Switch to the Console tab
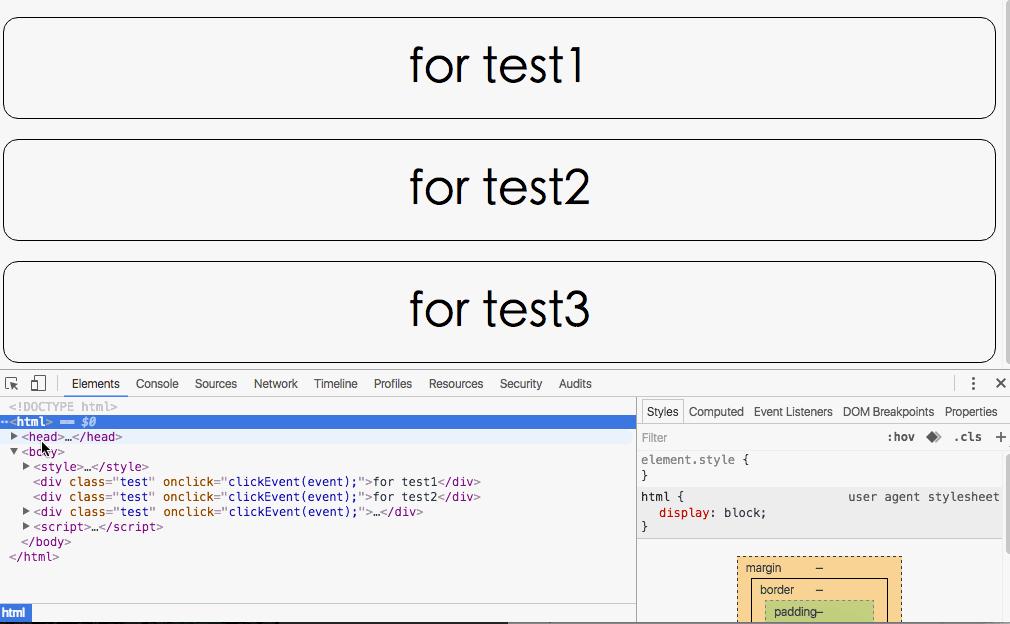 (157, 383)
